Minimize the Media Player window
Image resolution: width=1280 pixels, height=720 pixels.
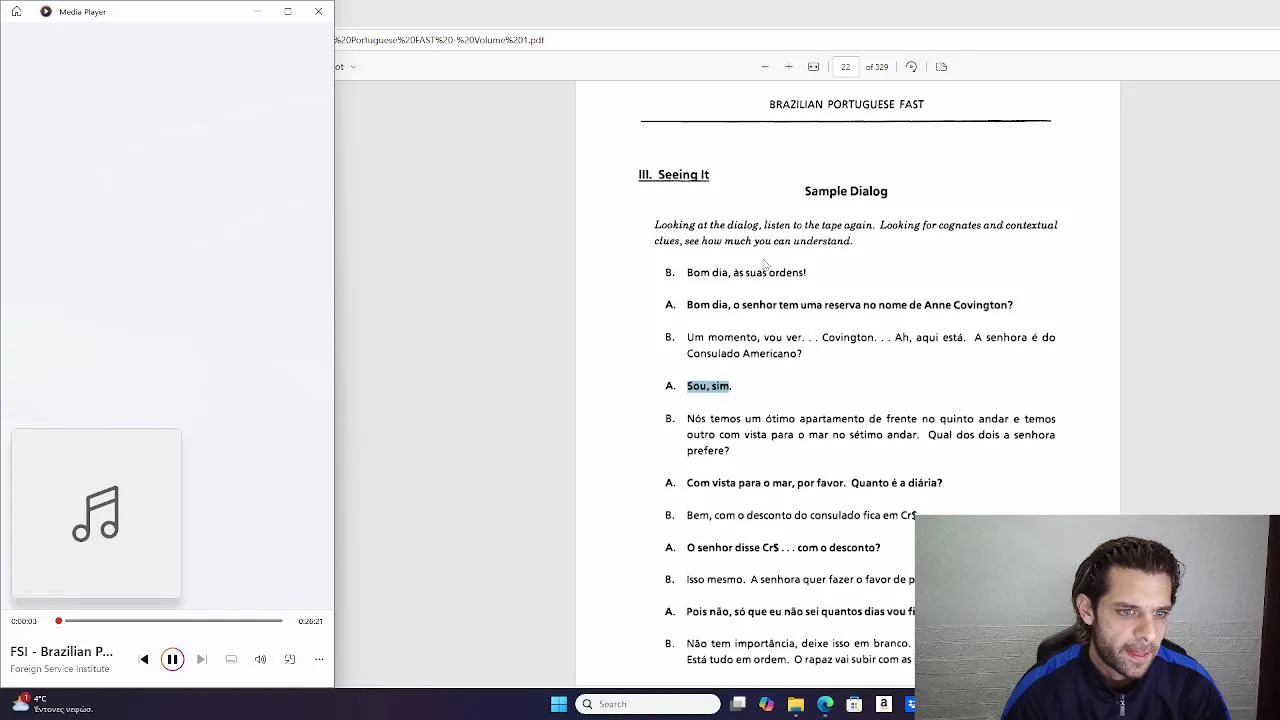pyautogui.click(x=258, y=12)
